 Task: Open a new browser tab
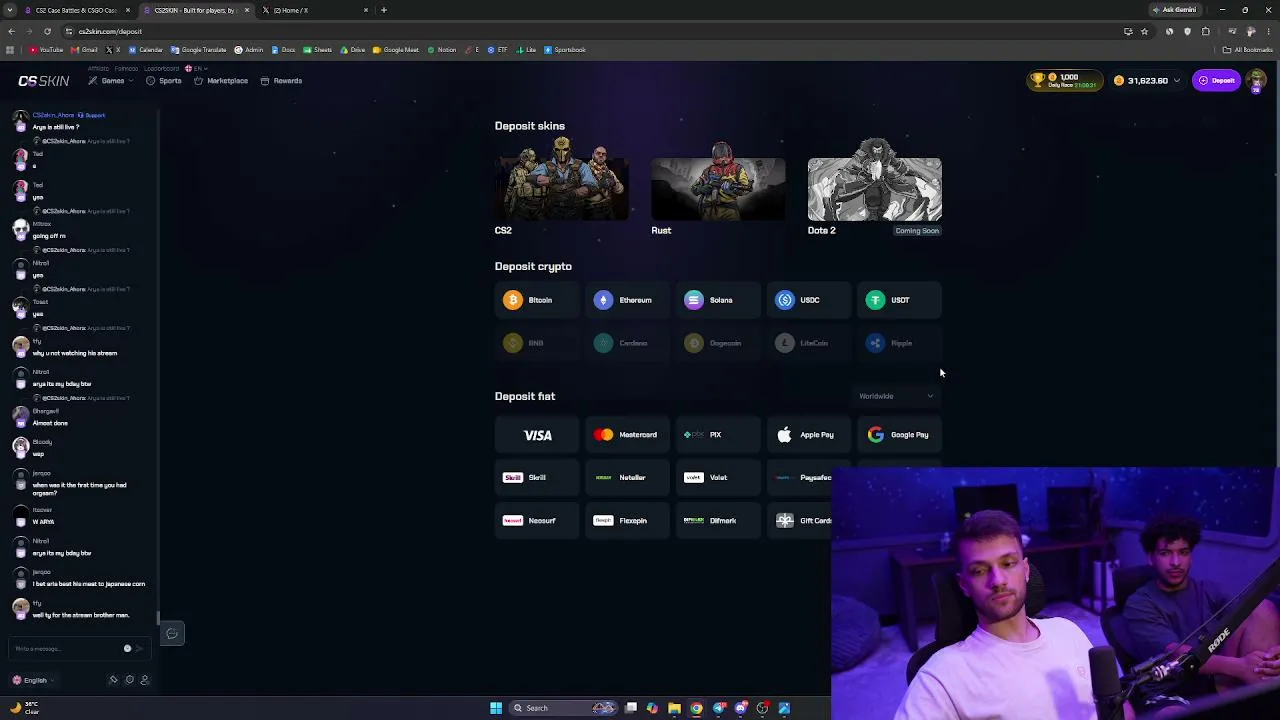(x=384, y=10)
